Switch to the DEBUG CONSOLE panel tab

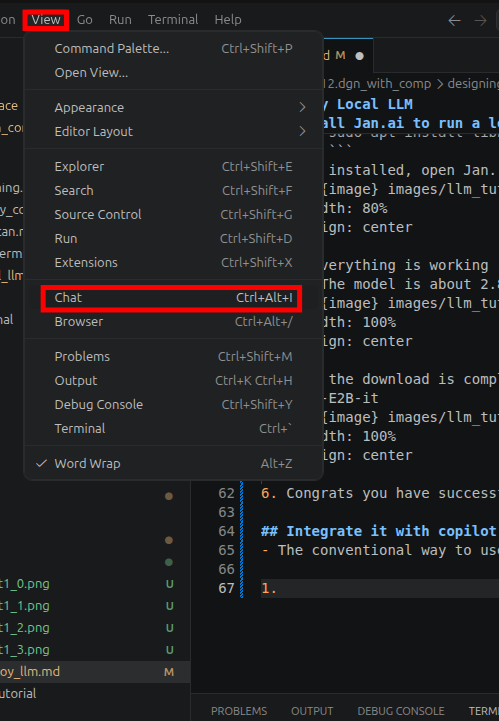(x=401, y=711)
